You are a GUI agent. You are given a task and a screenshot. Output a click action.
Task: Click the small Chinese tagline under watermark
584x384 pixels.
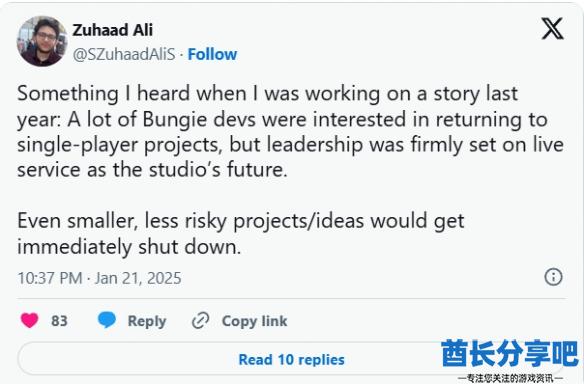click(x=510, y=378)
